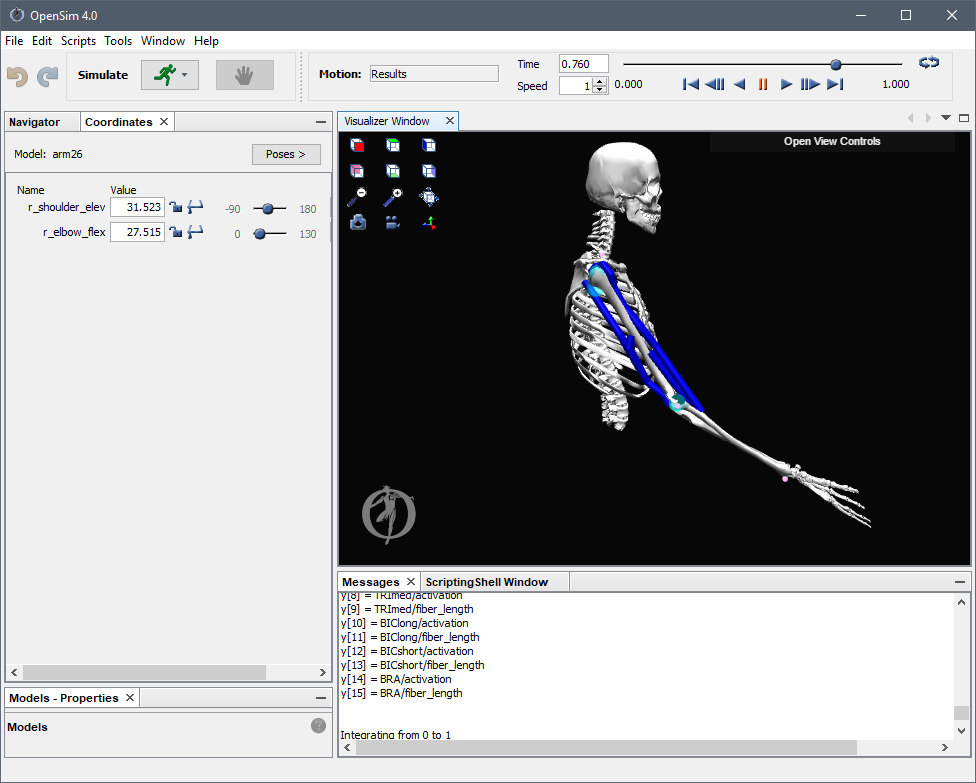Open the File menu
This screenshot has height=783, width=976.
[x=14, y=40]
